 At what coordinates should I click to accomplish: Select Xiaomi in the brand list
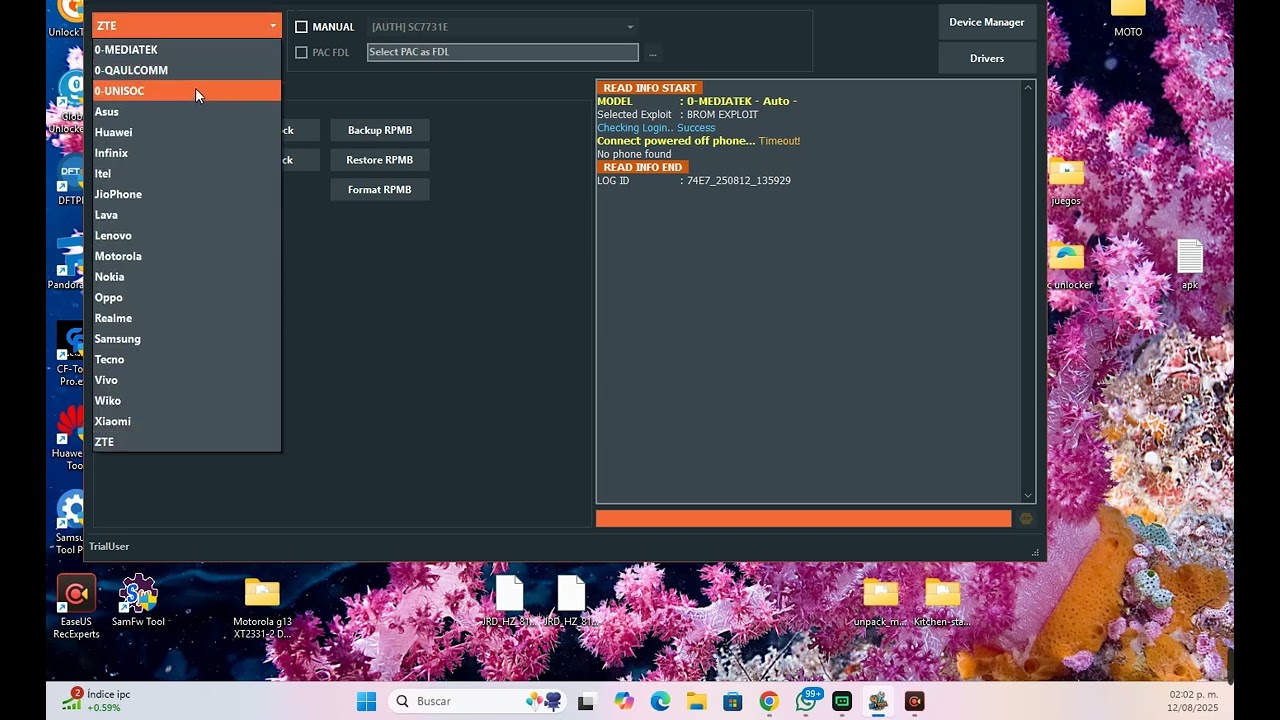[x=186, y=421]
